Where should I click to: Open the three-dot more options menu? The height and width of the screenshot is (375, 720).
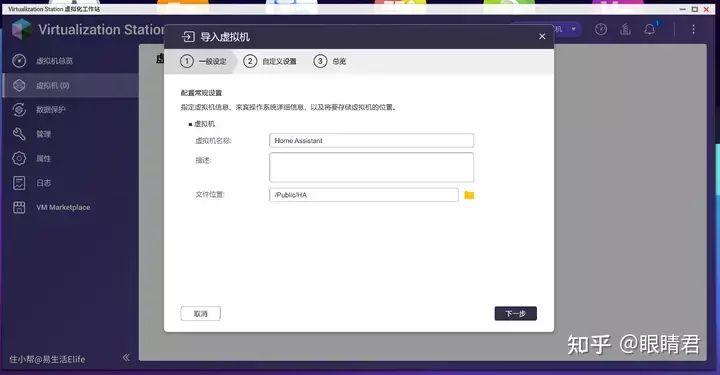(x=693, y=29)
